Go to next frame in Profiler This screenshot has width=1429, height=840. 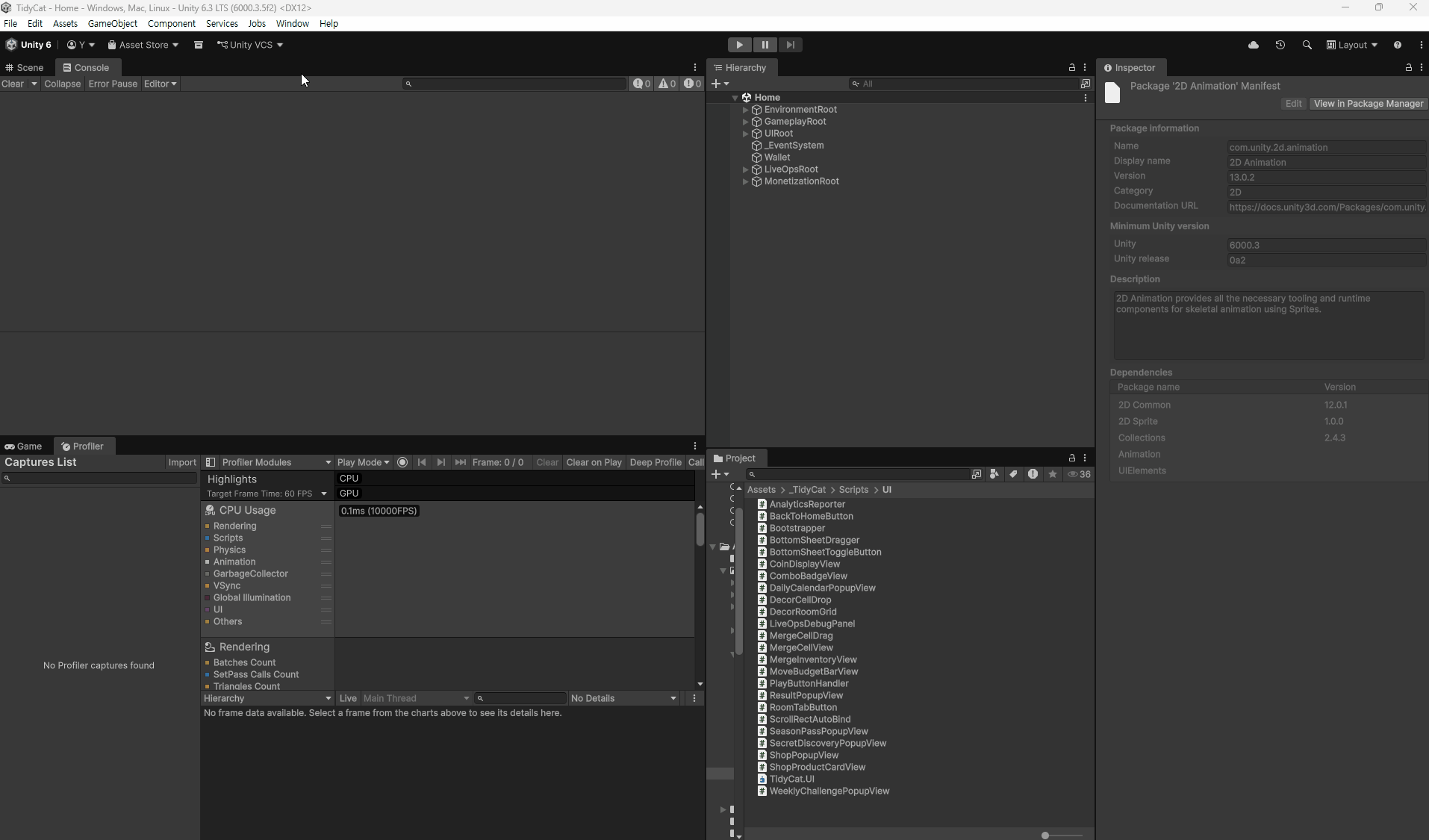[441, 462]
